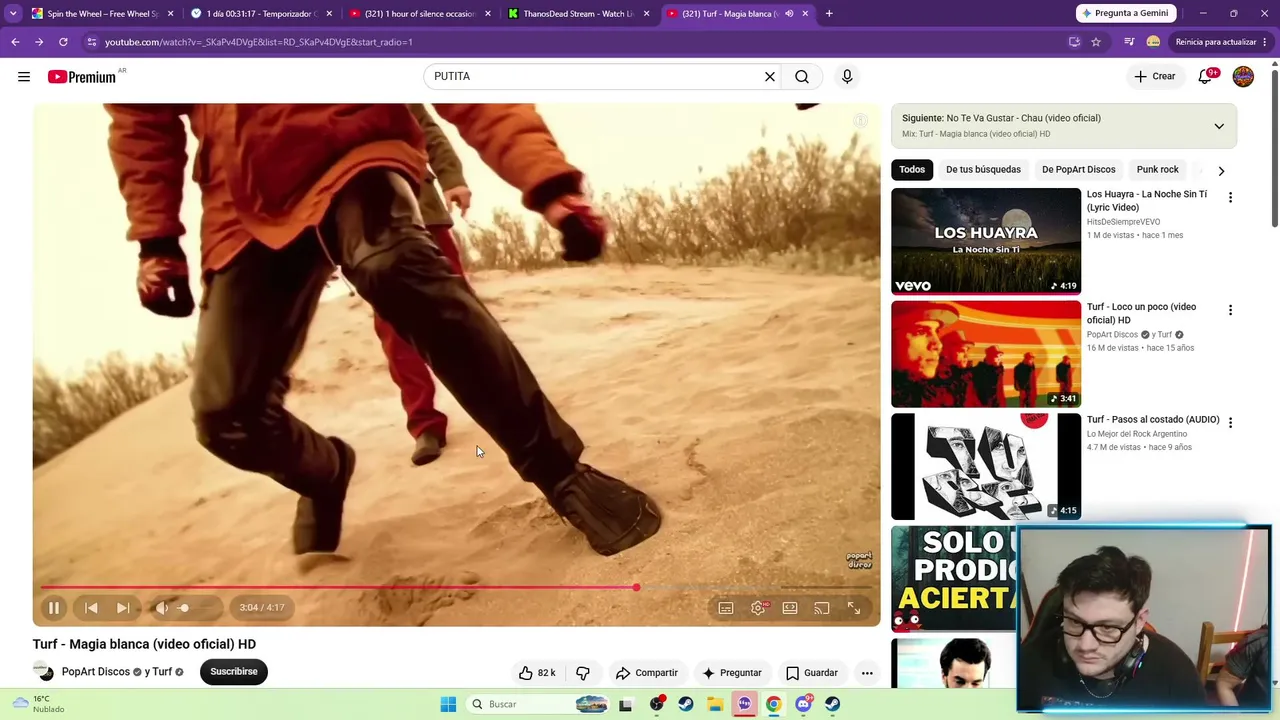The image size is (1280, 720).
Task: Select the De tus búsquedas chip
Action: [983, 170]
